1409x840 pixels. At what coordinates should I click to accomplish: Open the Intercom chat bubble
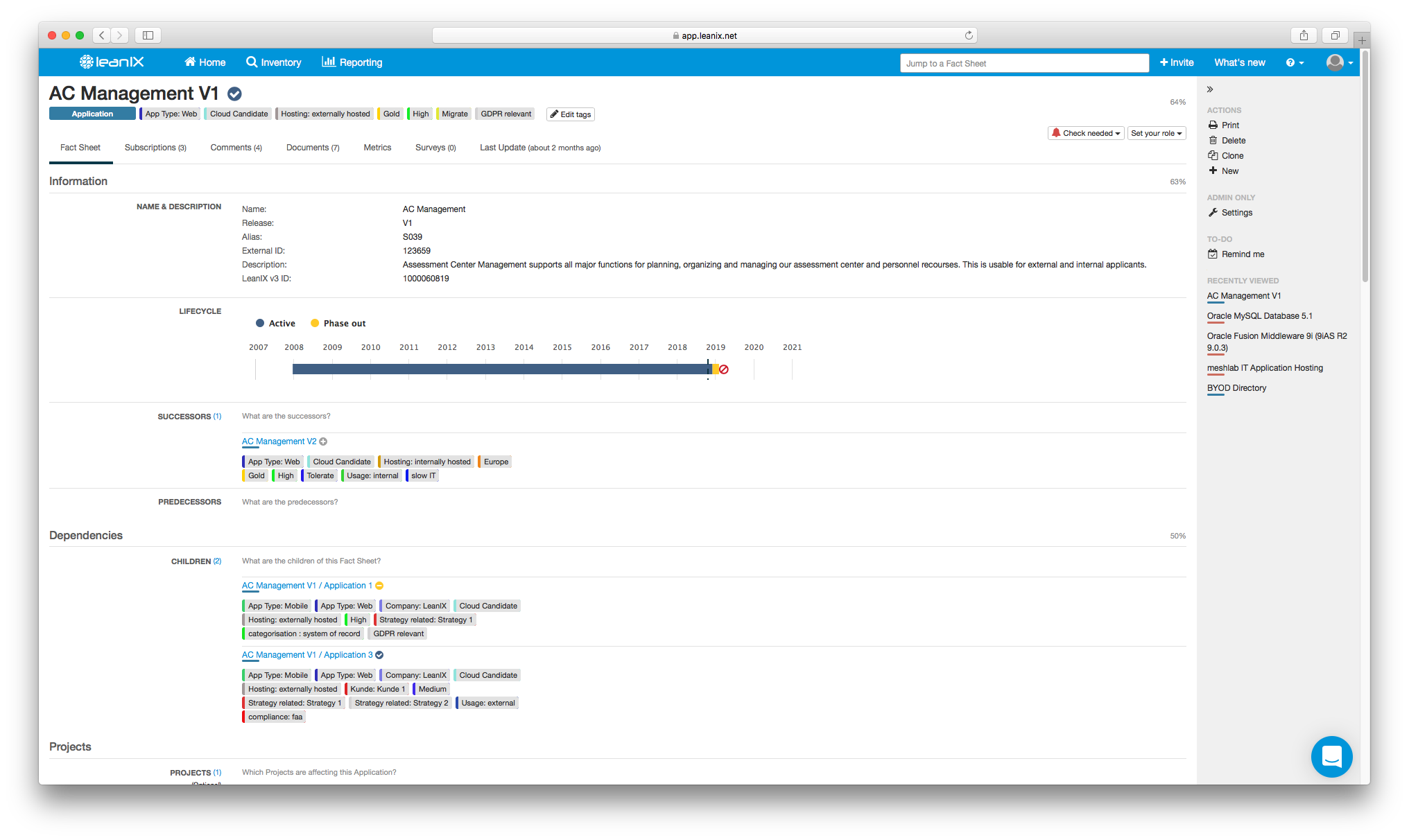click(1331, 756)
